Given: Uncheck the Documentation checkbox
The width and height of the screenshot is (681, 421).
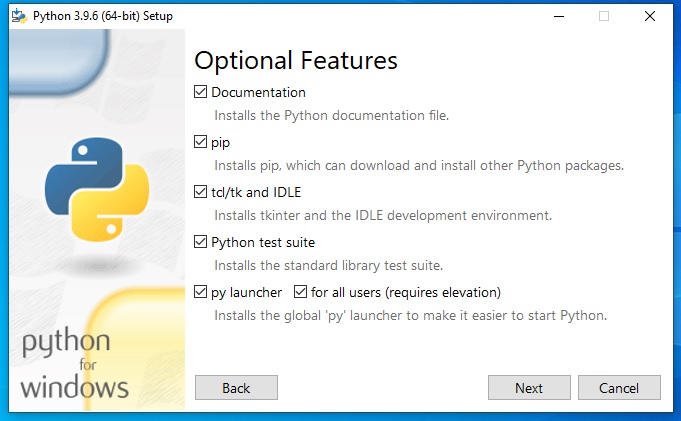Looking at the screenshot, I should (x=201, y=92).
